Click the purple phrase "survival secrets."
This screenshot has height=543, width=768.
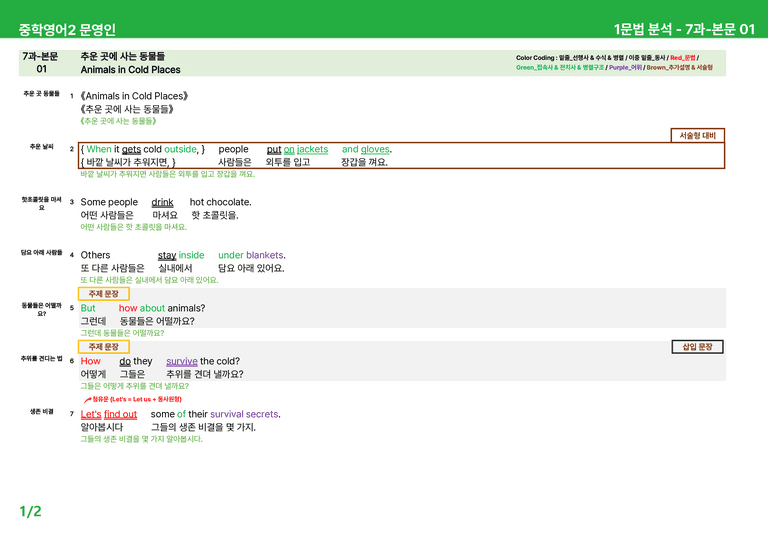(x=245, y=414)
